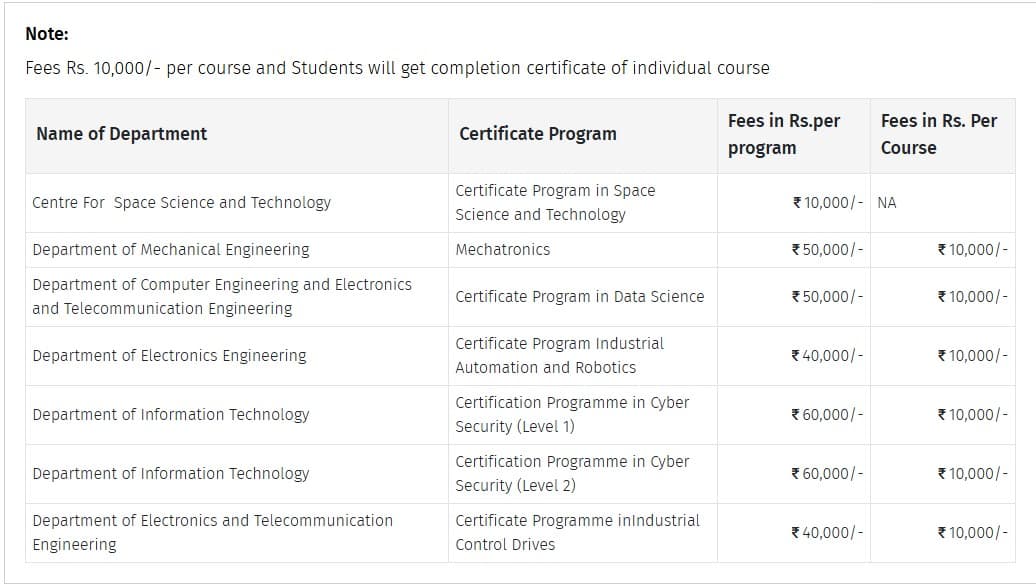Click Certificate Program Industrial Automation and Robotics

point(559,355)
